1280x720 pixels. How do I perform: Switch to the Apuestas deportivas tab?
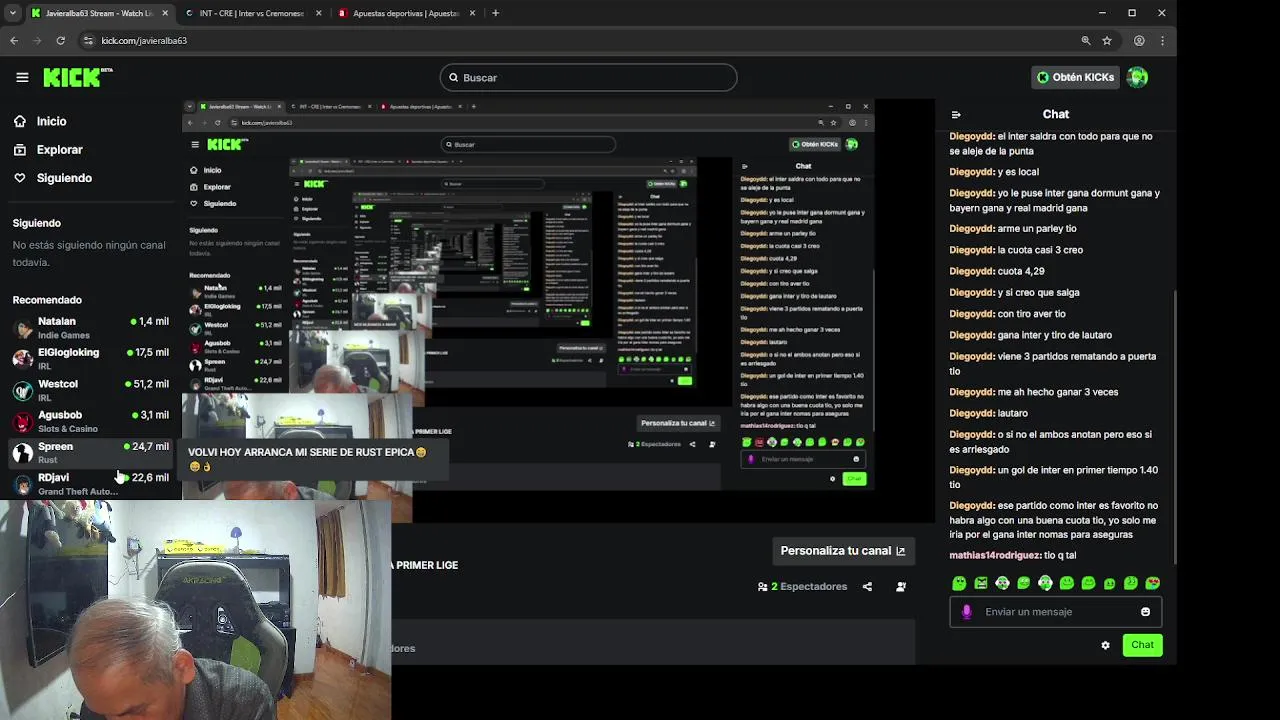click(406, 13)
